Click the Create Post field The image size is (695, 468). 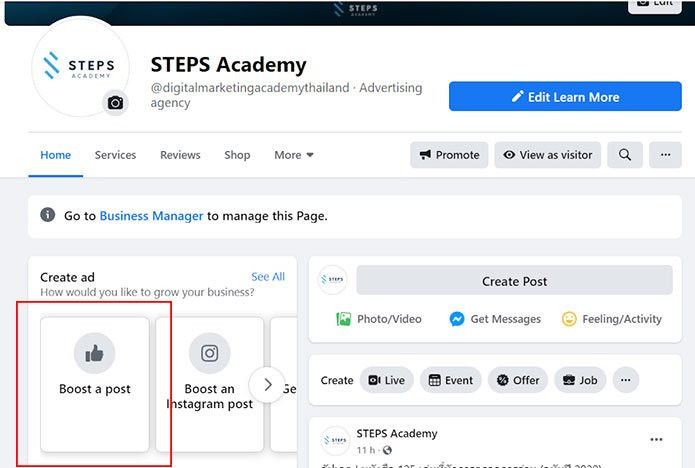click(x=515, y=280)
